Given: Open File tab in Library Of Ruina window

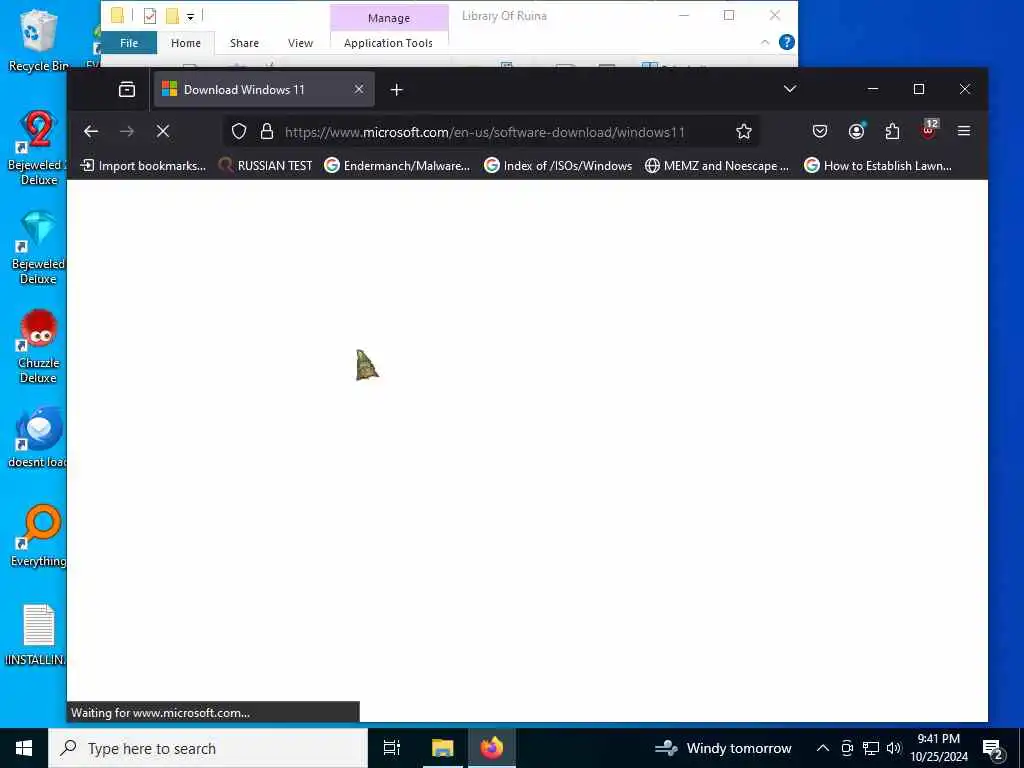Looking at the screenshot, I should click(129, 43).
